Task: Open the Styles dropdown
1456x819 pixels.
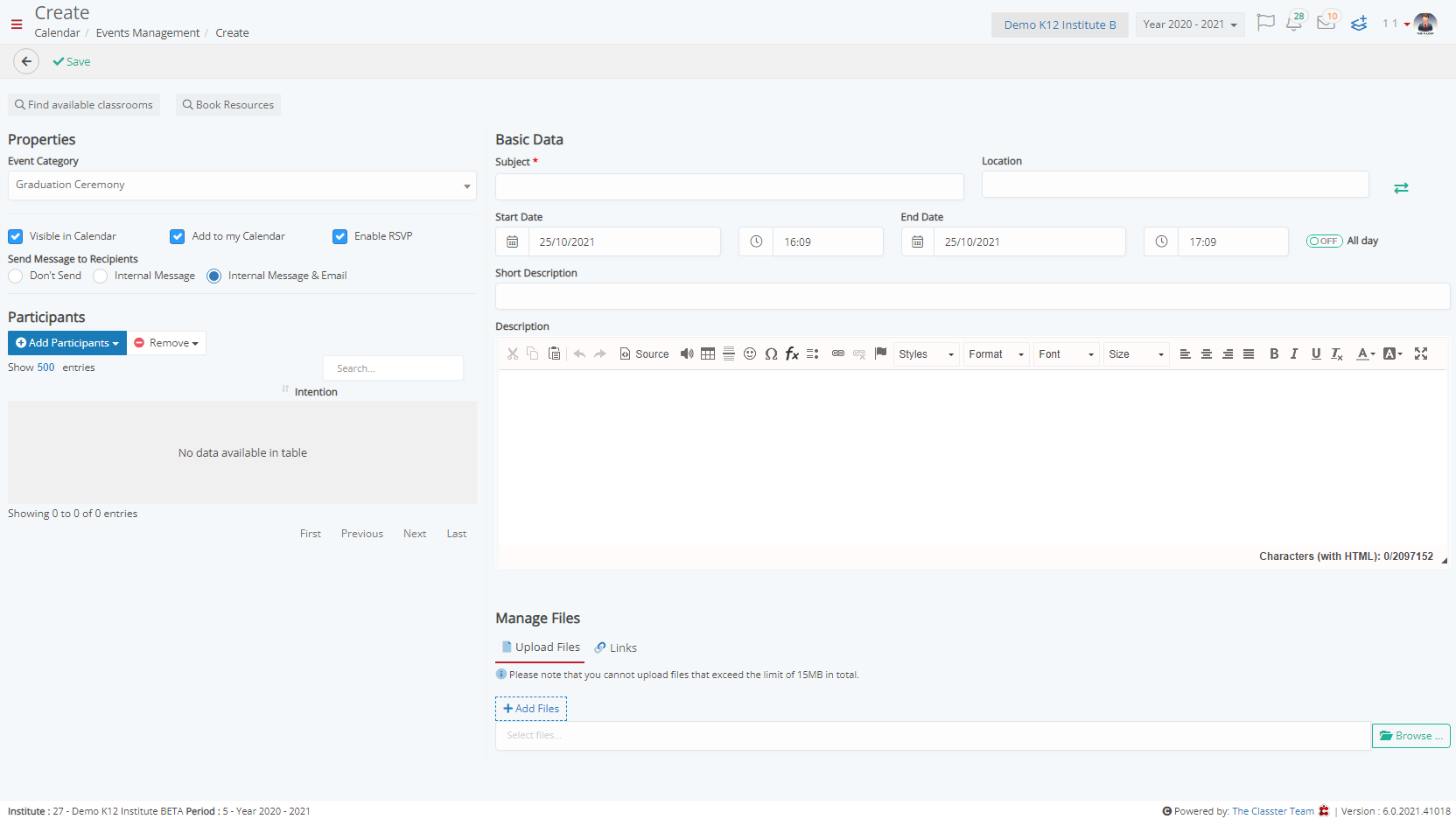Action: [927, 354]
